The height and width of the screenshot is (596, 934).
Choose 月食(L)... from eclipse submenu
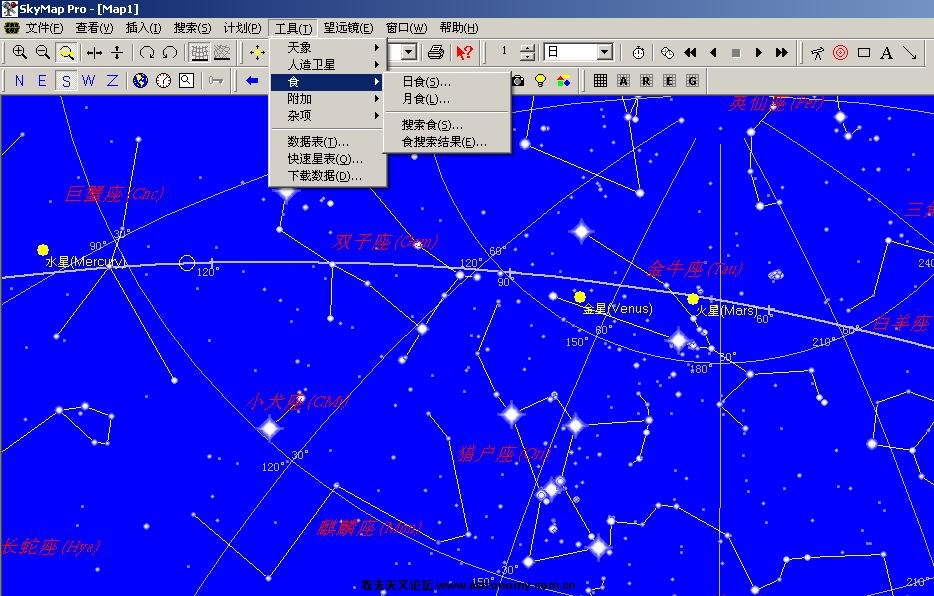point(447,99)
